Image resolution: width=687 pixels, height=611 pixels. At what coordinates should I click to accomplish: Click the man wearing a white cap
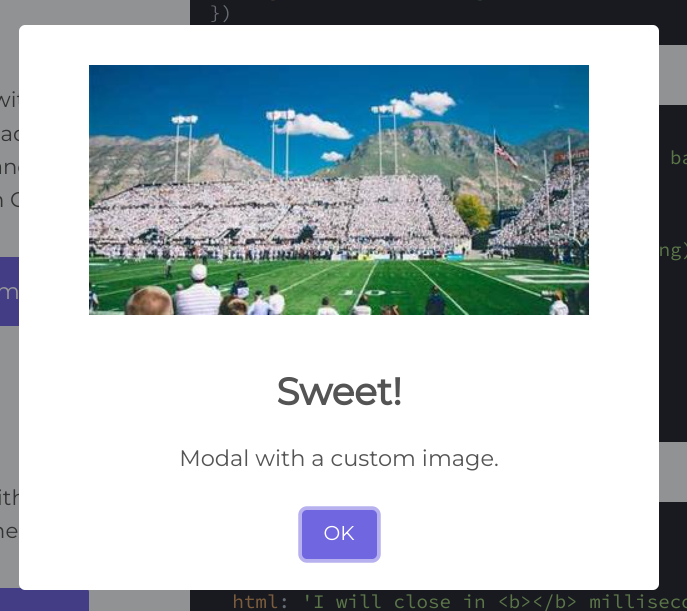(198, 290)
